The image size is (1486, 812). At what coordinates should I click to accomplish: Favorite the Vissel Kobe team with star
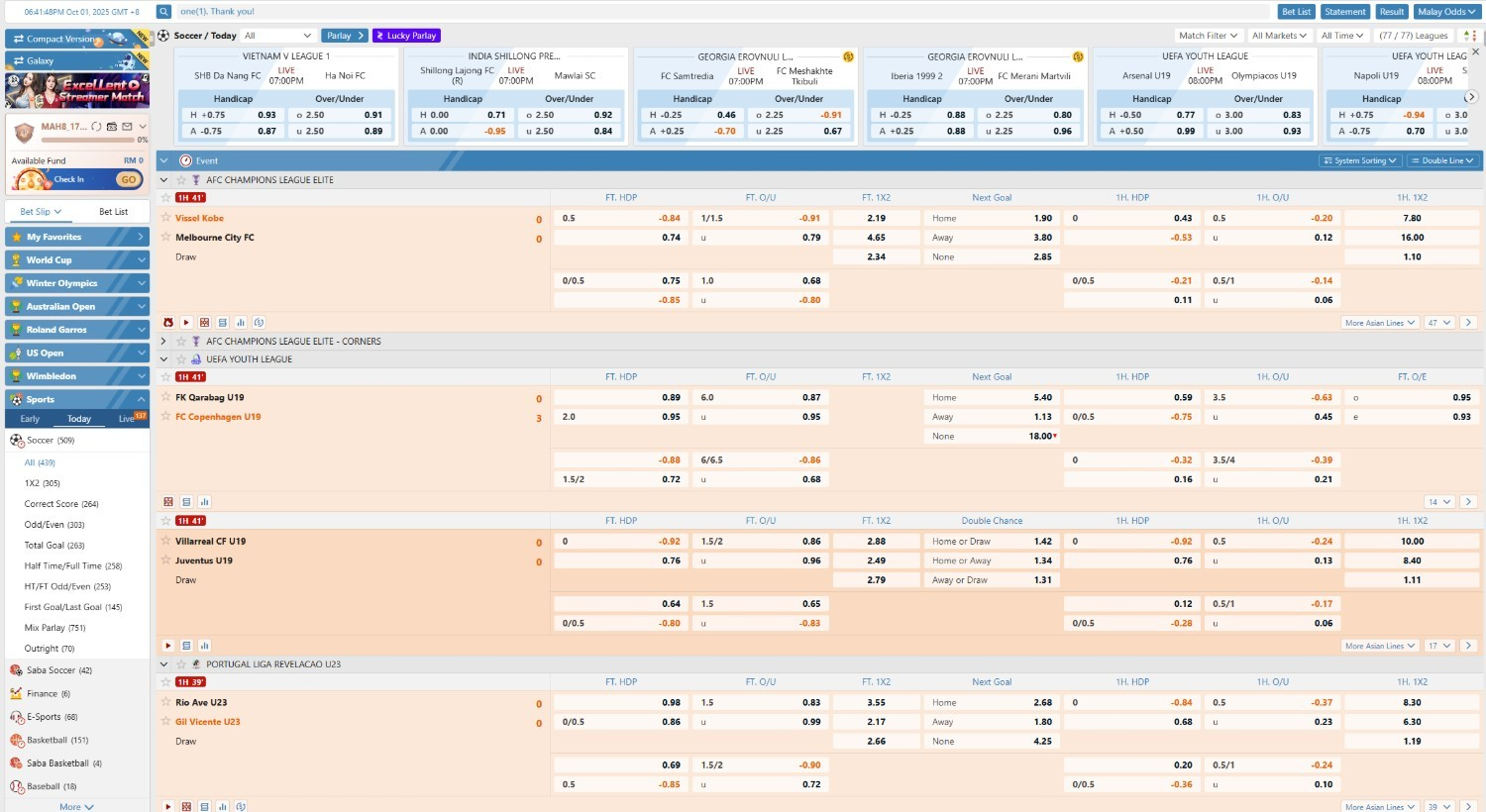point(166,218)
